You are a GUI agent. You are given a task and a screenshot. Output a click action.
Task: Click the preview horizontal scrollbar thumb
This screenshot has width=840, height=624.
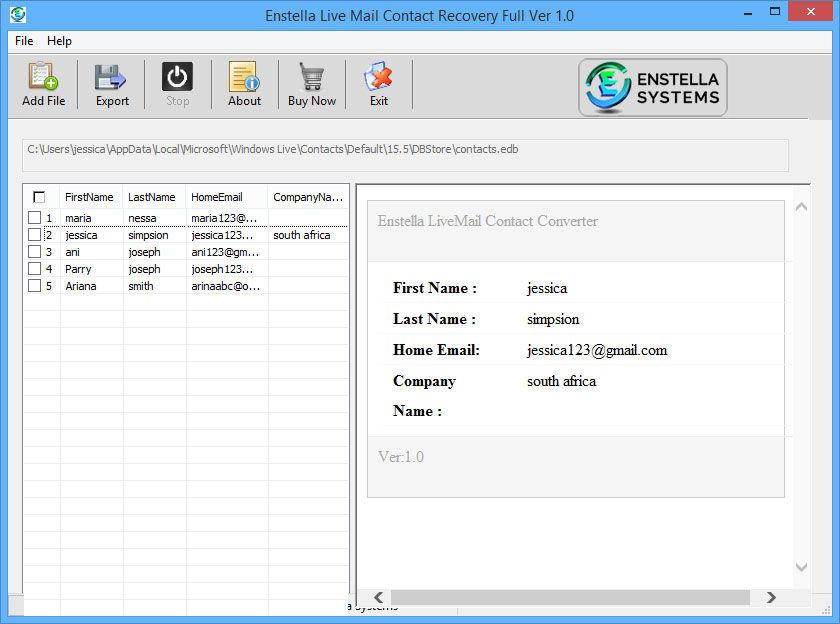[x=570, y=597]
